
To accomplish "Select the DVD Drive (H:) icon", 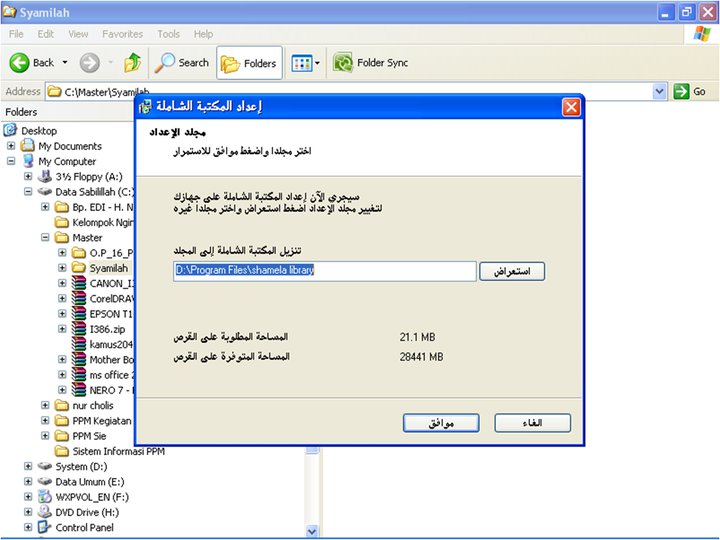I will (45, 512).
